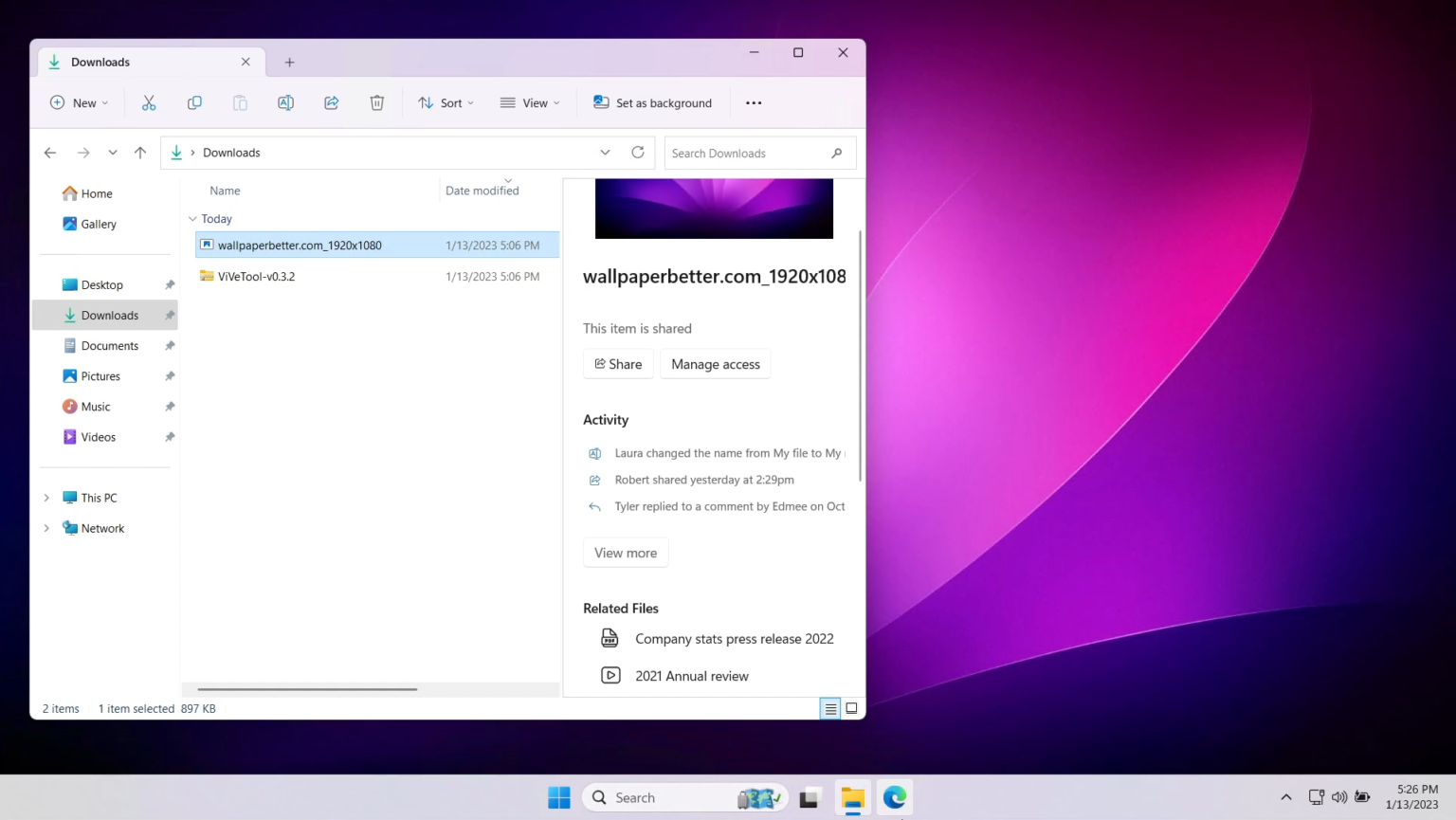This screenshot has height=820, width=1456.
Task: Expand the View options dropdown
Action: pos(530,102)
